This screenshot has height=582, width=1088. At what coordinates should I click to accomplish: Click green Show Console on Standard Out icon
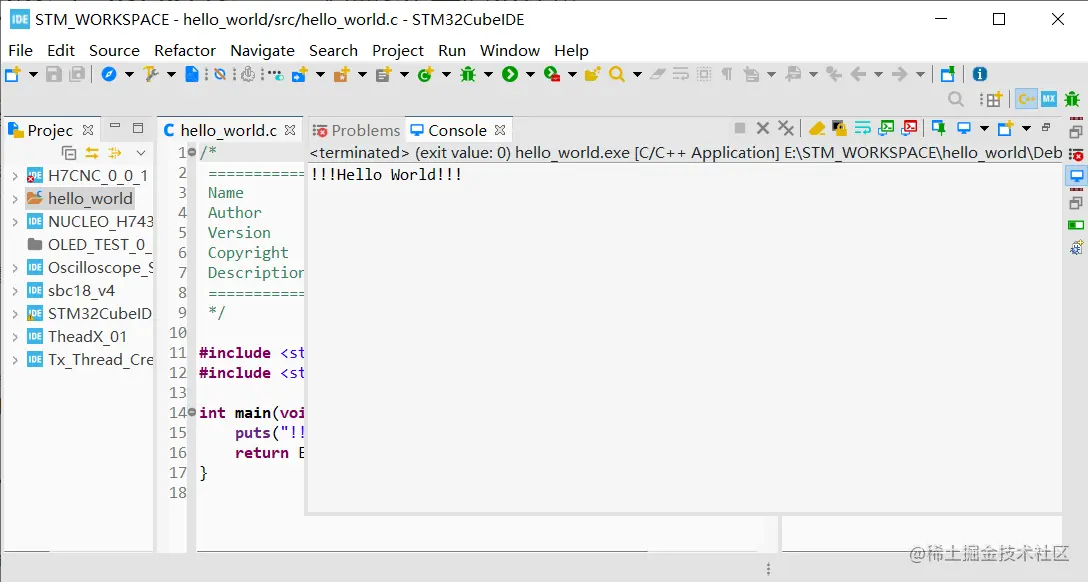pyautogui.click(x=886, y=128)
